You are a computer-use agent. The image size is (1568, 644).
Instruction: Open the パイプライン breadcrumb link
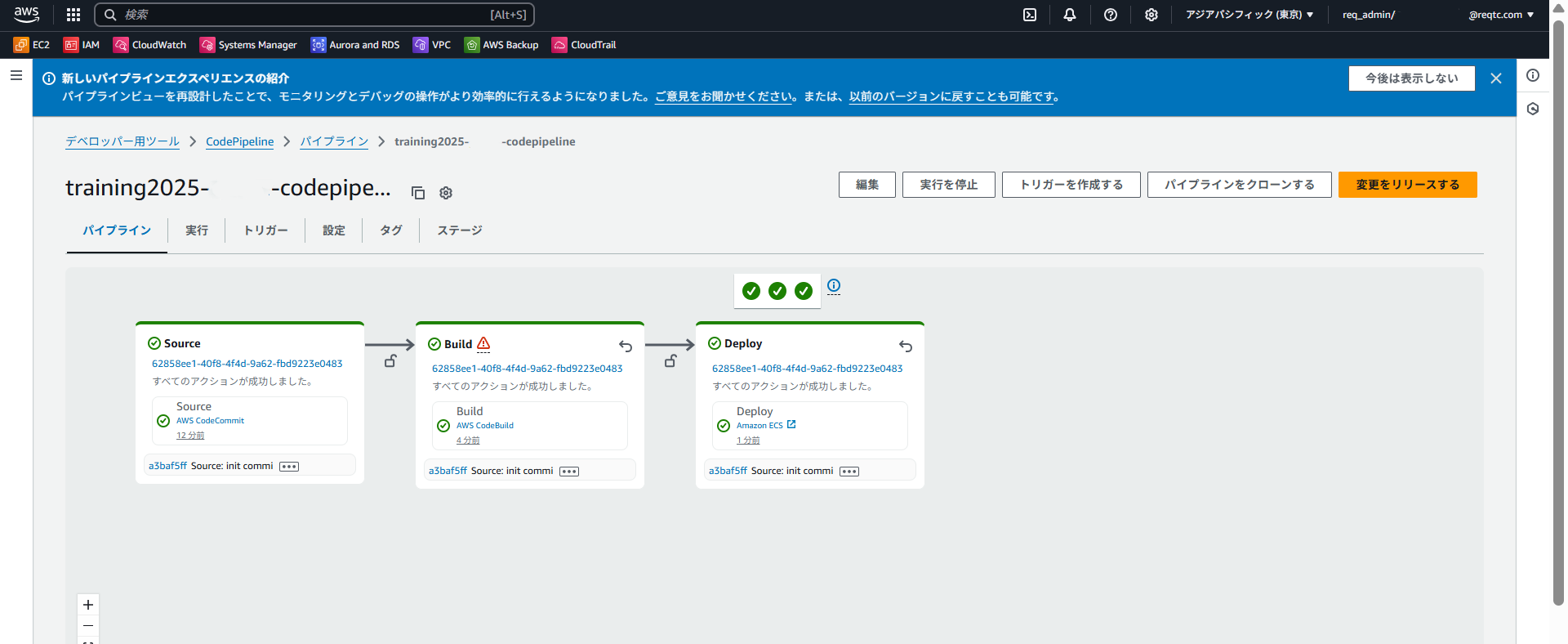point(334,141)
